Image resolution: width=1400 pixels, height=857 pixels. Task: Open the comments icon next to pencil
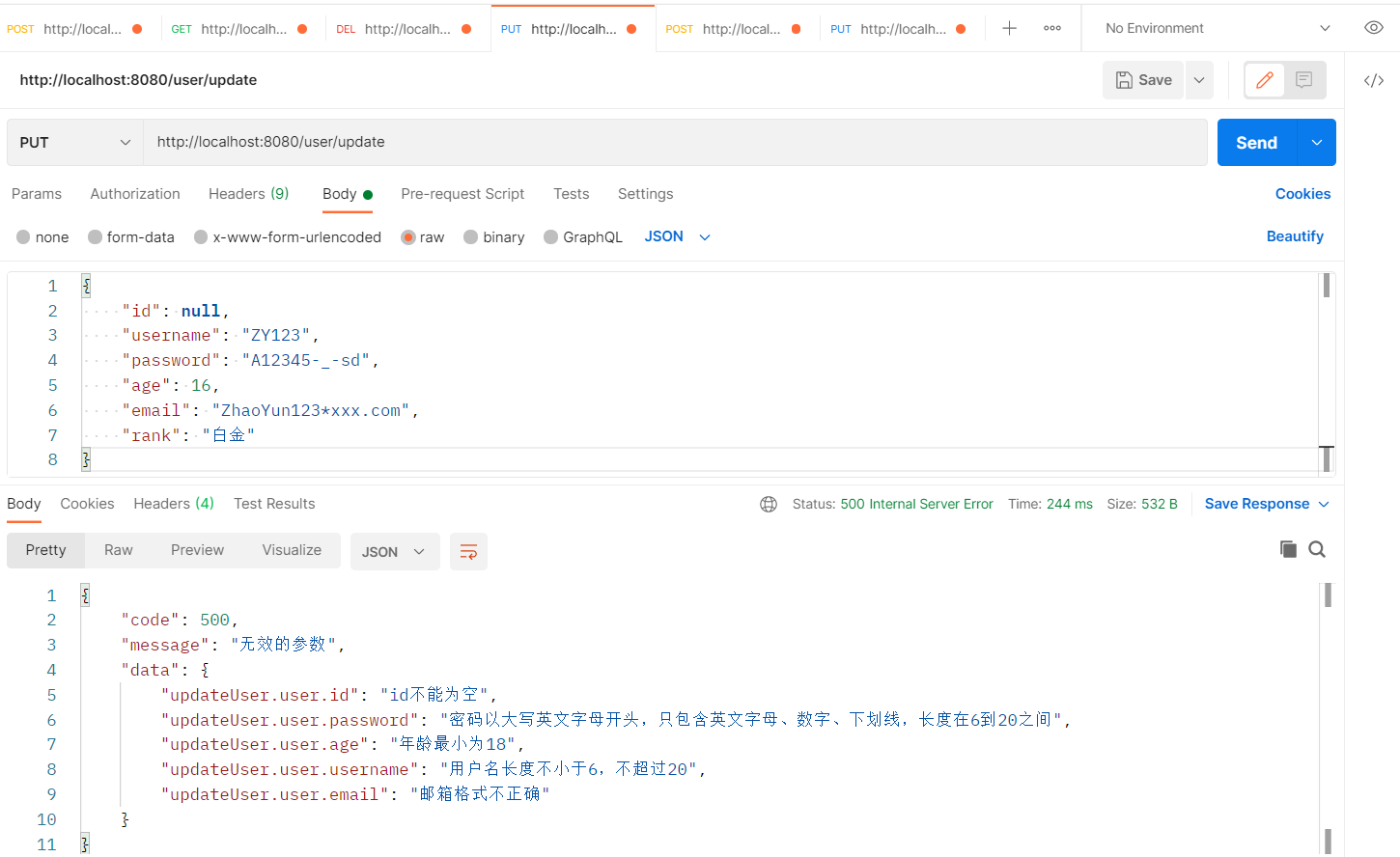coord(1303,80)
